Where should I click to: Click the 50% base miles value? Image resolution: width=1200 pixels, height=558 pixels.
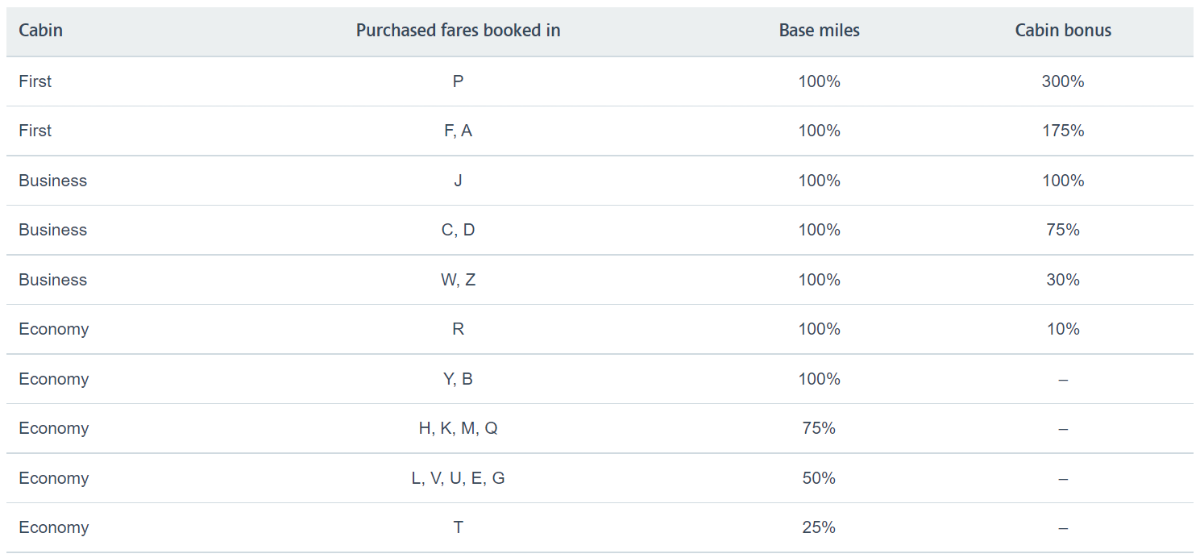pyautogui.click(x=819, y=478)
